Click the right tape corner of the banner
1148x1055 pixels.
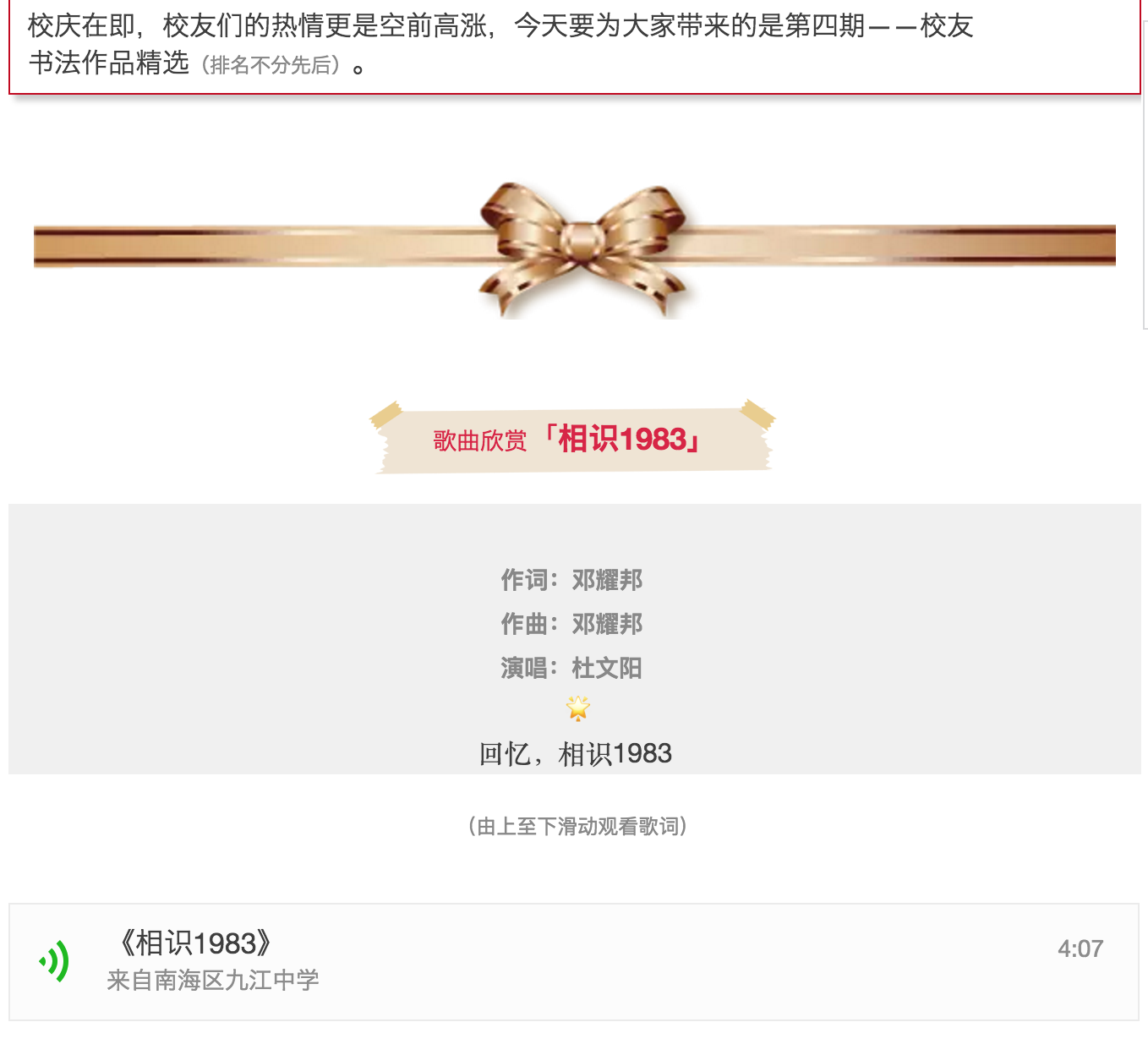tap(757, 414)
